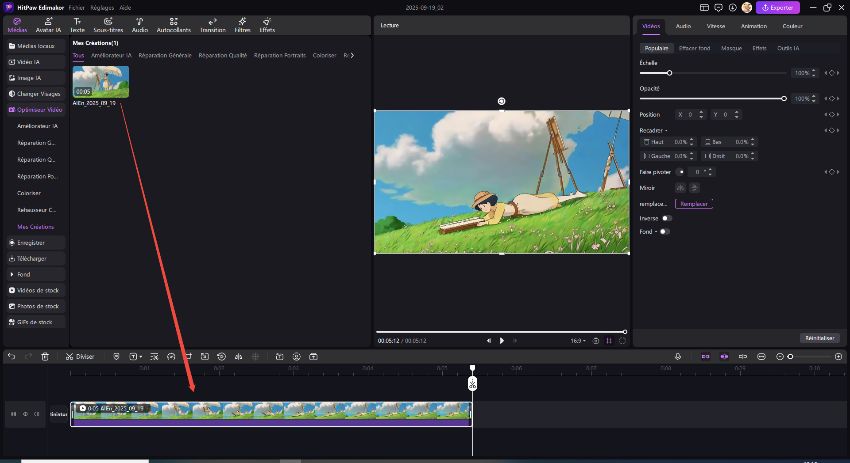Show more tabs with the chevron arrow
Screen dimensions: 850x463
coord(352,55)
